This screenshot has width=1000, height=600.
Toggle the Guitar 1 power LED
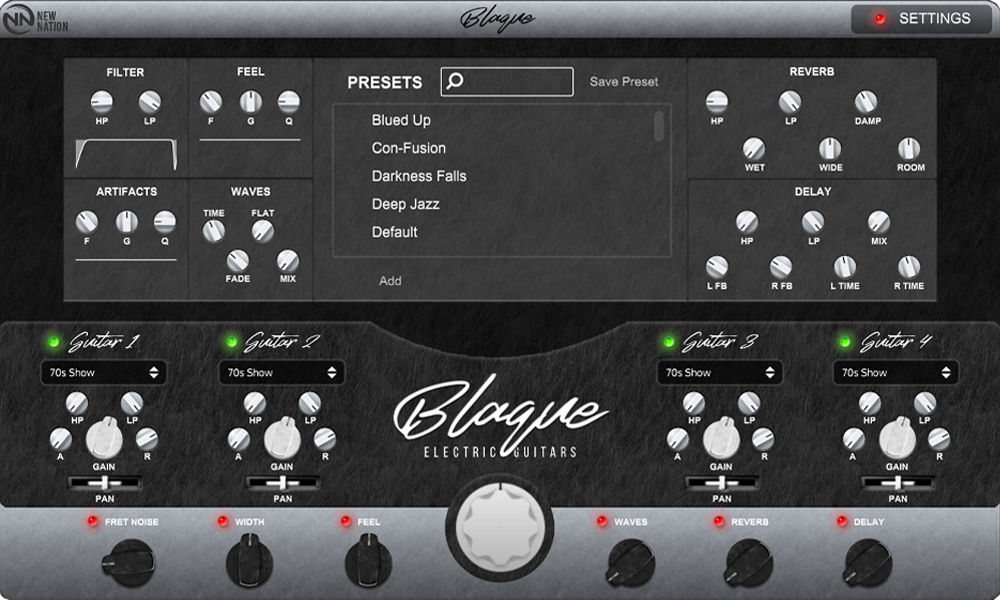pos(52,343)
